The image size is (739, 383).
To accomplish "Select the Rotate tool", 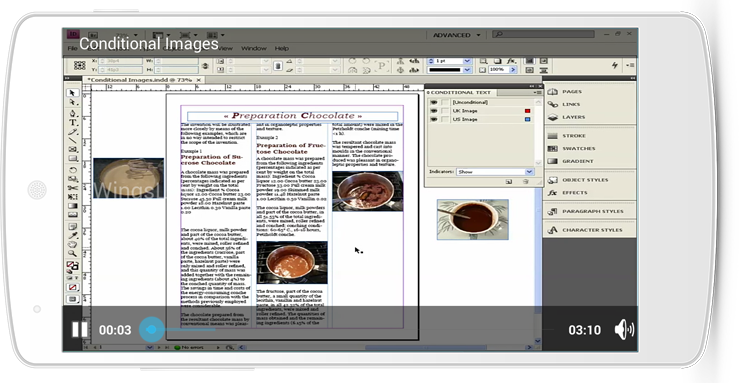I will (72, 170).
